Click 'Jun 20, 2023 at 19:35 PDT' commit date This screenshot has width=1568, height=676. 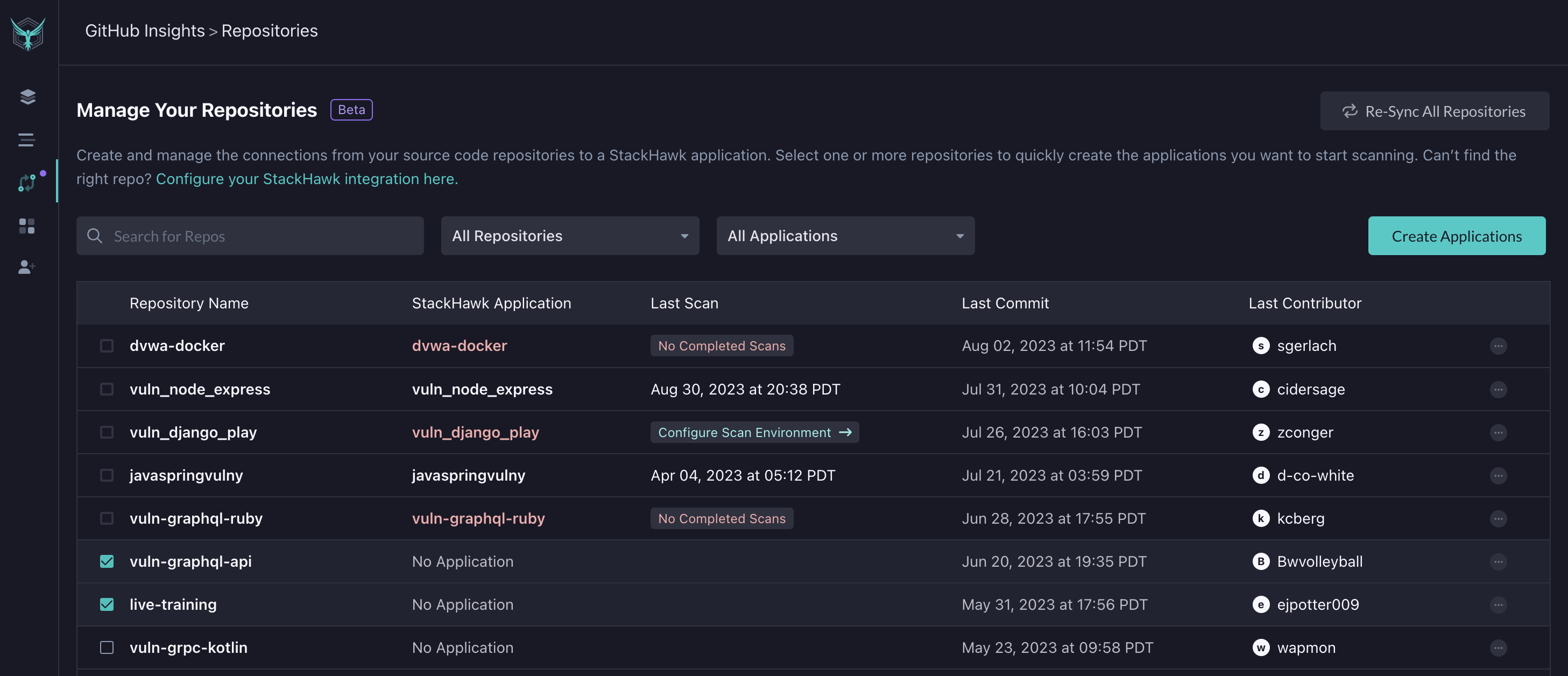[x=1054, y=561]
